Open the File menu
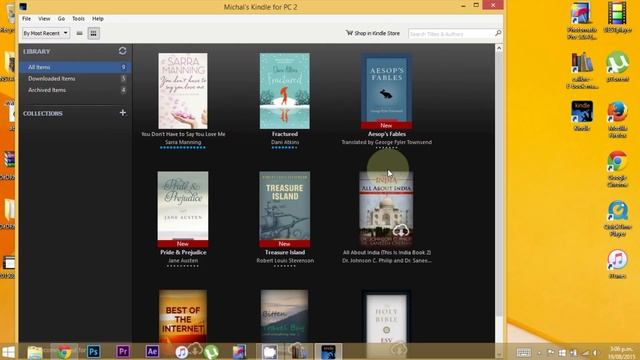The width and height of the screenshot is (640, 360). 26,19
